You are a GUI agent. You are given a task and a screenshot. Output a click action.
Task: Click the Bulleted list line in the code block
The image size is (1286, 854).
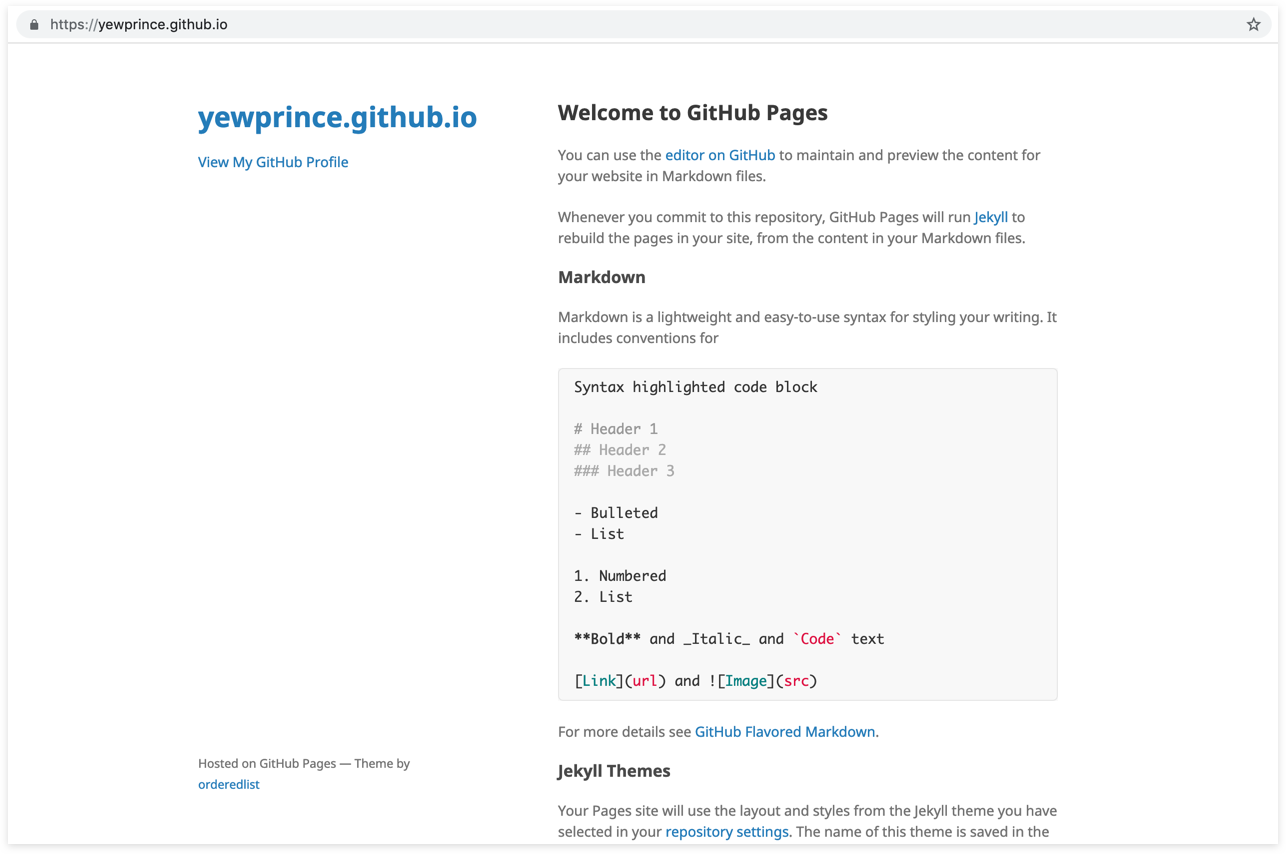pyautogui.click(x=616, y=512)
